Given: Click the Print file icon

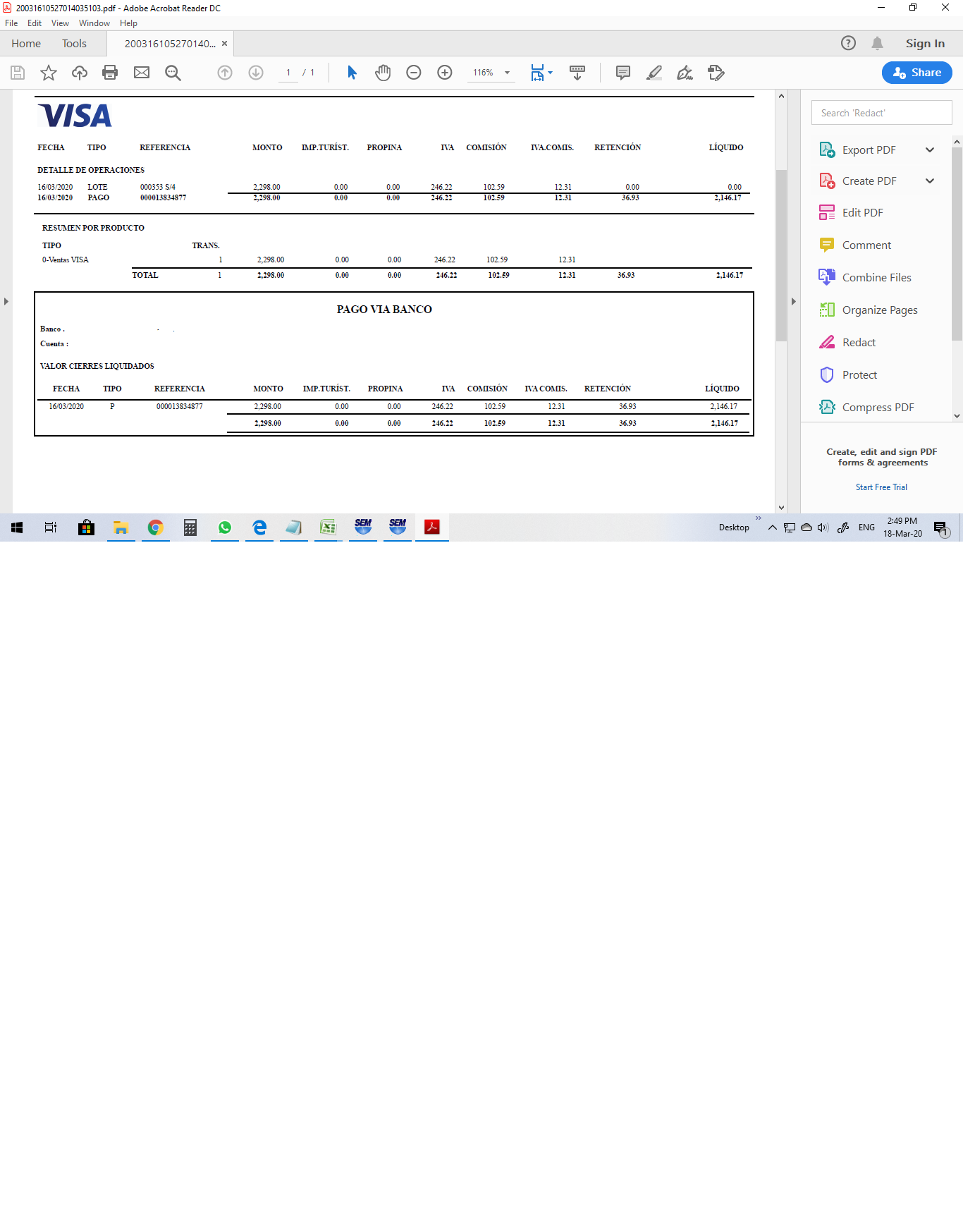Looking at the screenshot, I should pyautogui.click(x=110, y=73).
